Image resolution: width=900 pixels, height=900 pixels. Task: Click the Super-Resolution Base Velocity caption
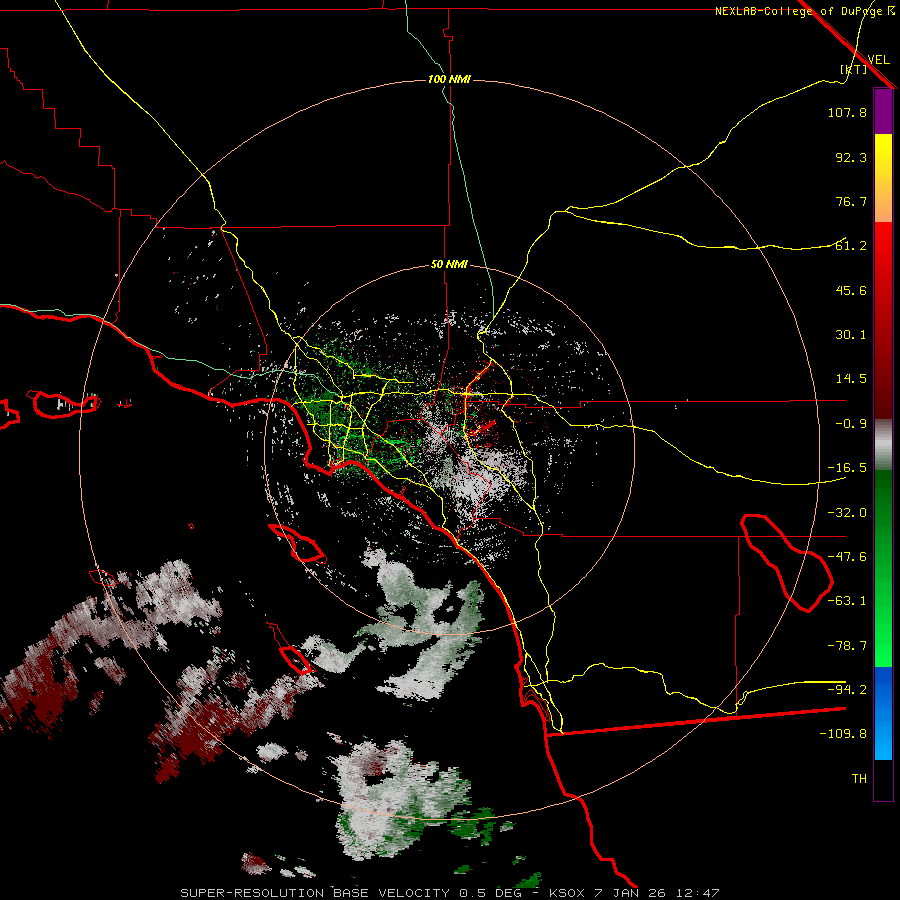coord(449,893)
